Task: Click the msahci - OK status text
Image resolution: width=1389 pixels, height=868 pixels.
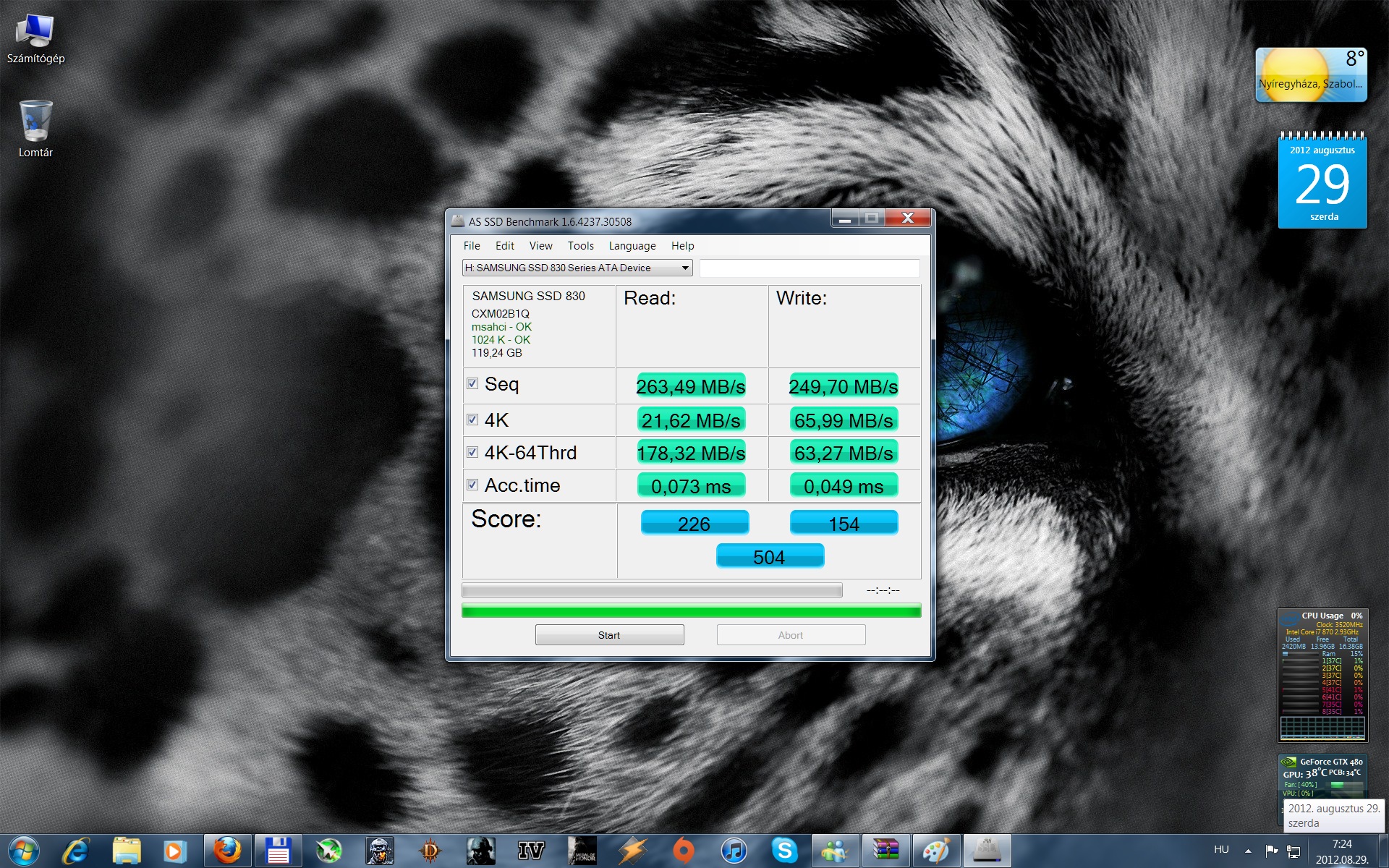Action: point(501,327)
